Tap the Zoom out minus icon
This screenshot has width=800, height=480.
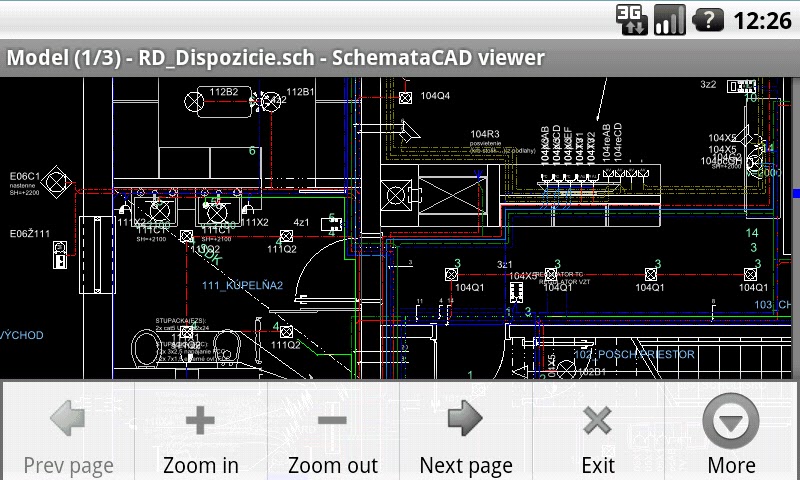[333, 420]
